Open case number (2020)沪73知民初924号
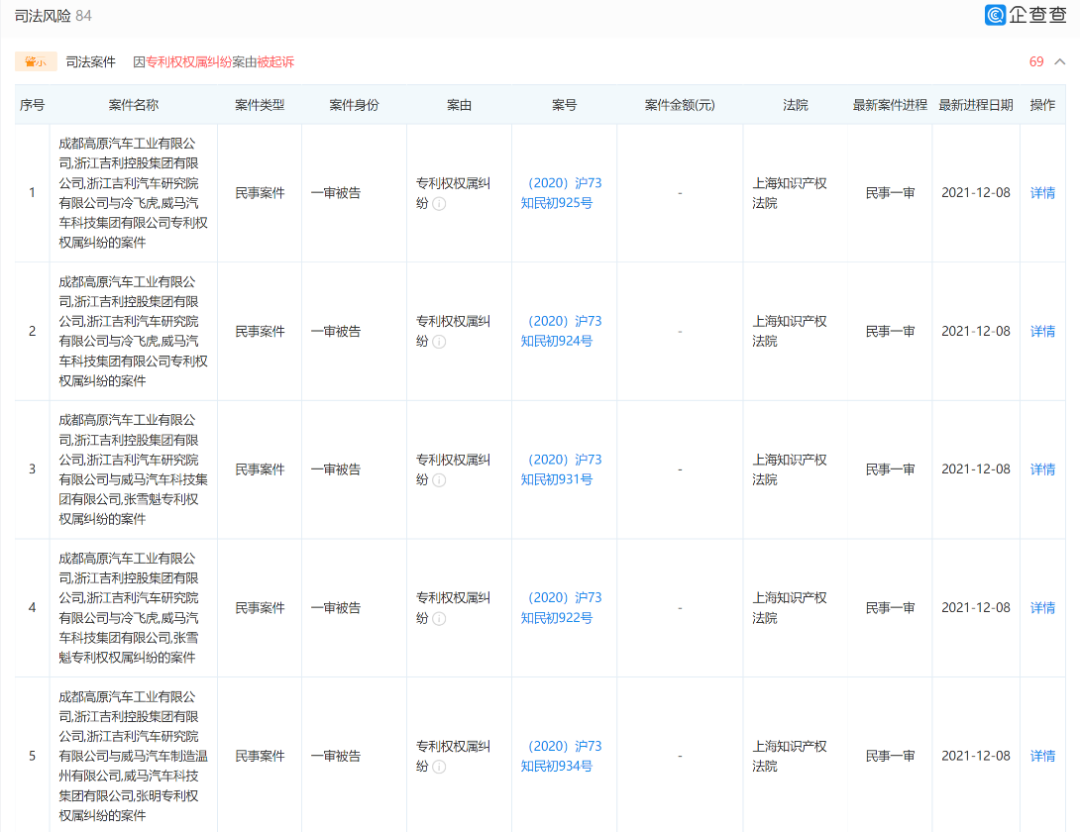The height and width of the screenshot is (832, 1080). 561,331
